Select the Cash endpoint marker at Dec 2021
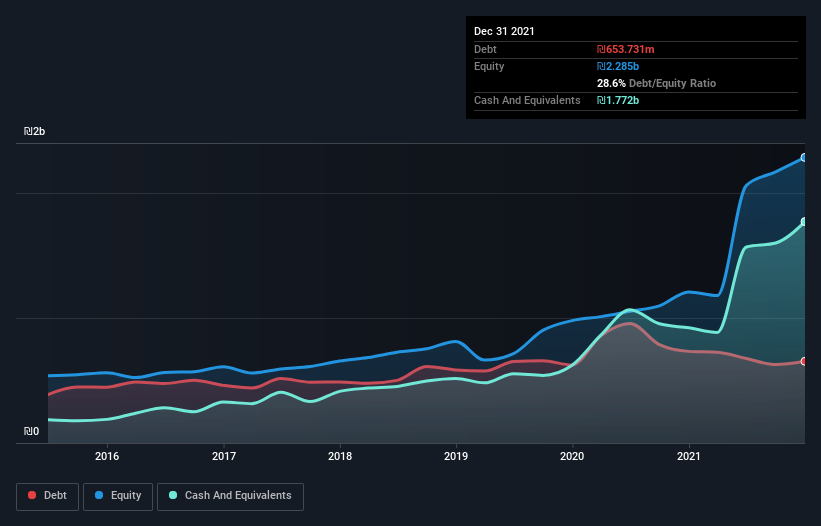The image size is (821, 526). click(x=804, y=222)
